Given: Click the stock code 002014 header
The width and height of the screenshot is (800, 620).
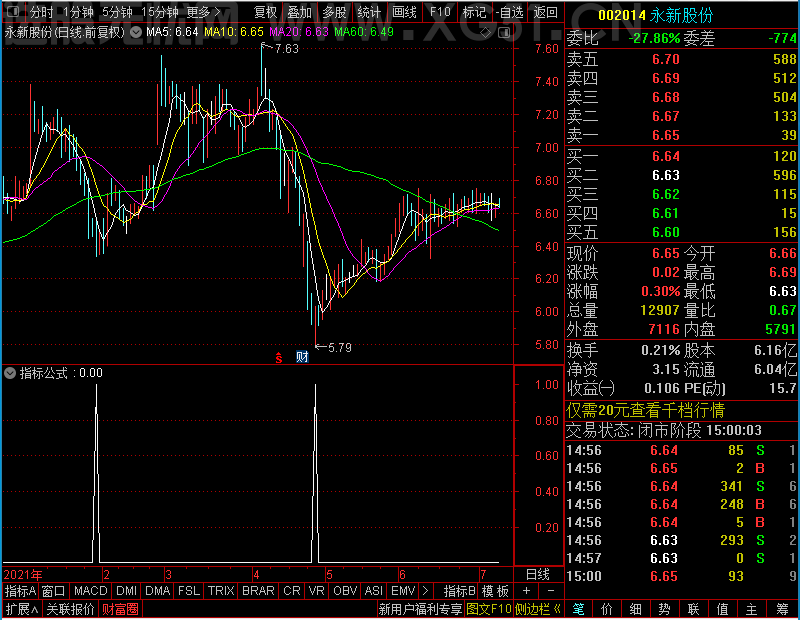Looking at the screenshot, I should (622, 15).
